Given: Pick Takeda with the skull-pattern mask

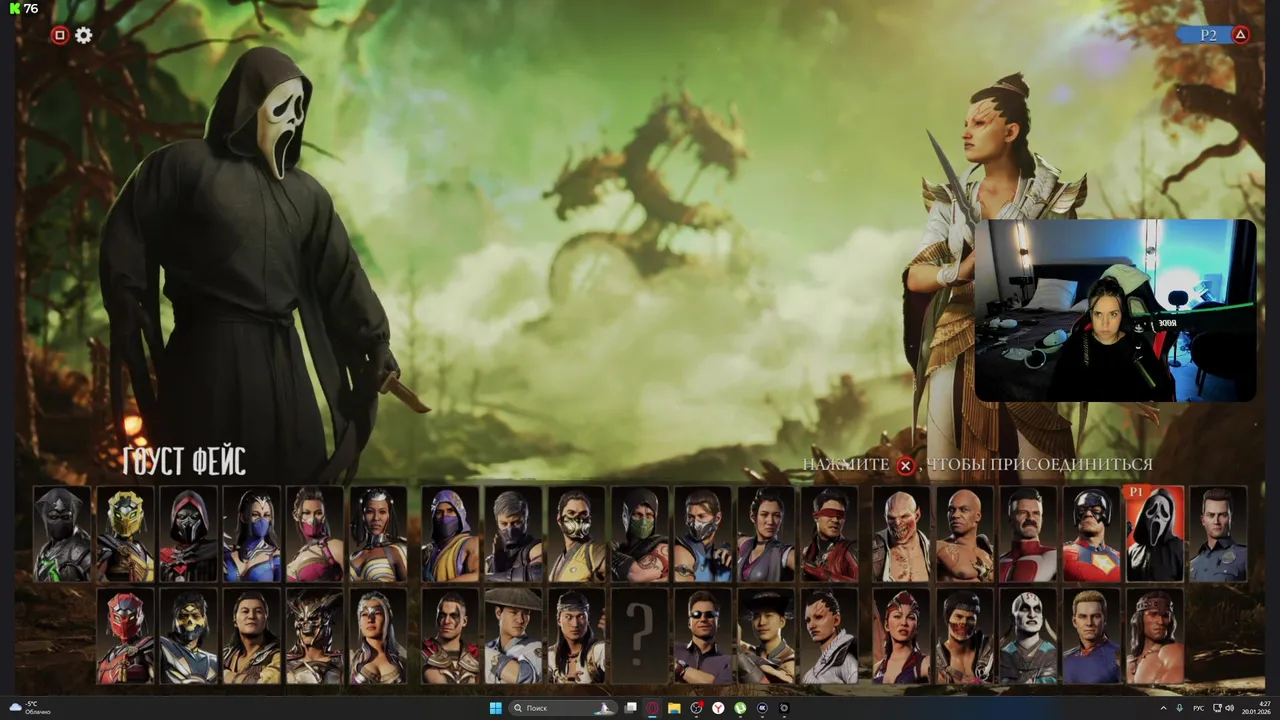Looking at the screenshot, I should pyautogui.click(x=188, y=636).
